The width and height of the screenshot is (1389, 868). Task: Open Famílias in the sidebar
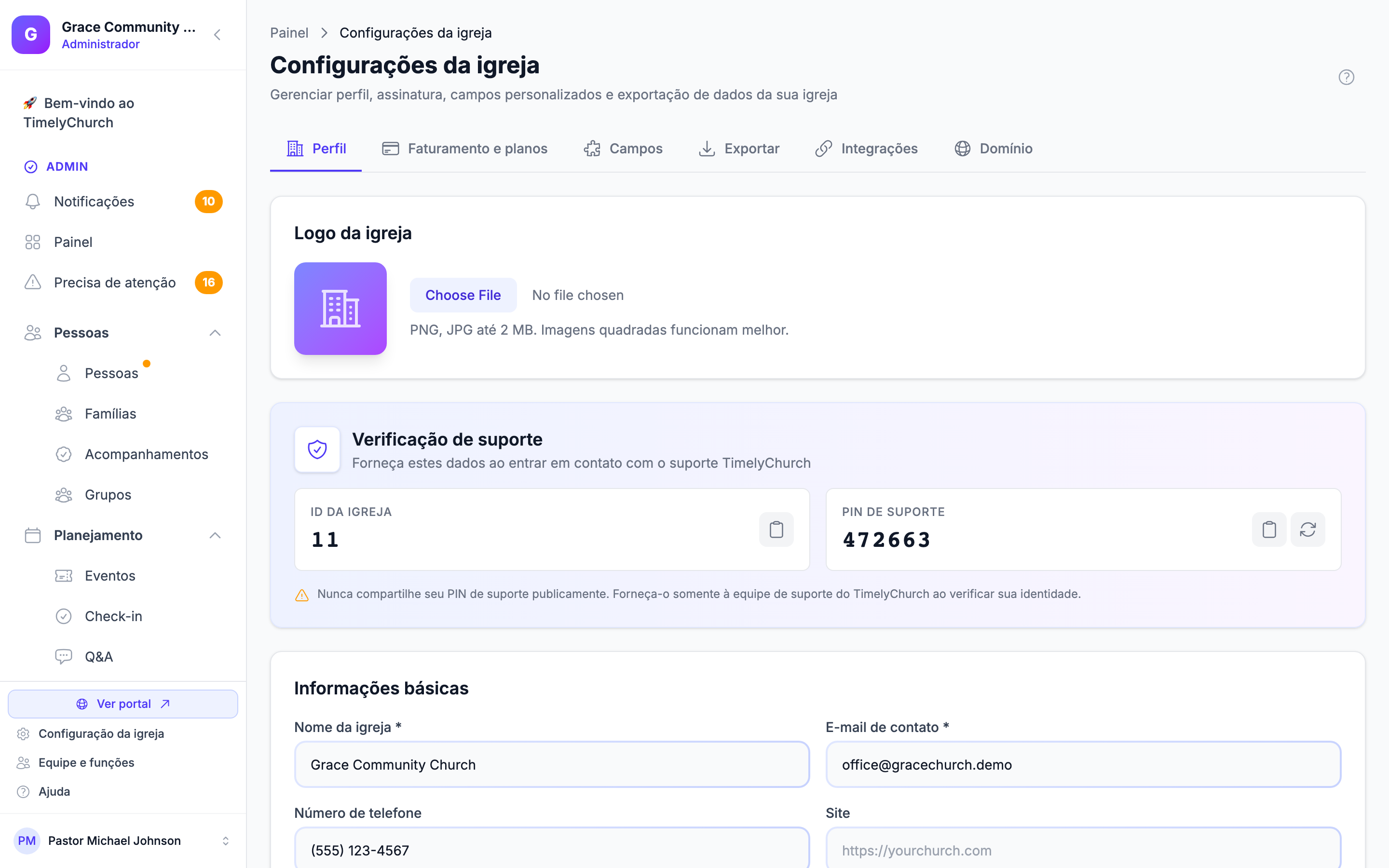coord(138,414)
